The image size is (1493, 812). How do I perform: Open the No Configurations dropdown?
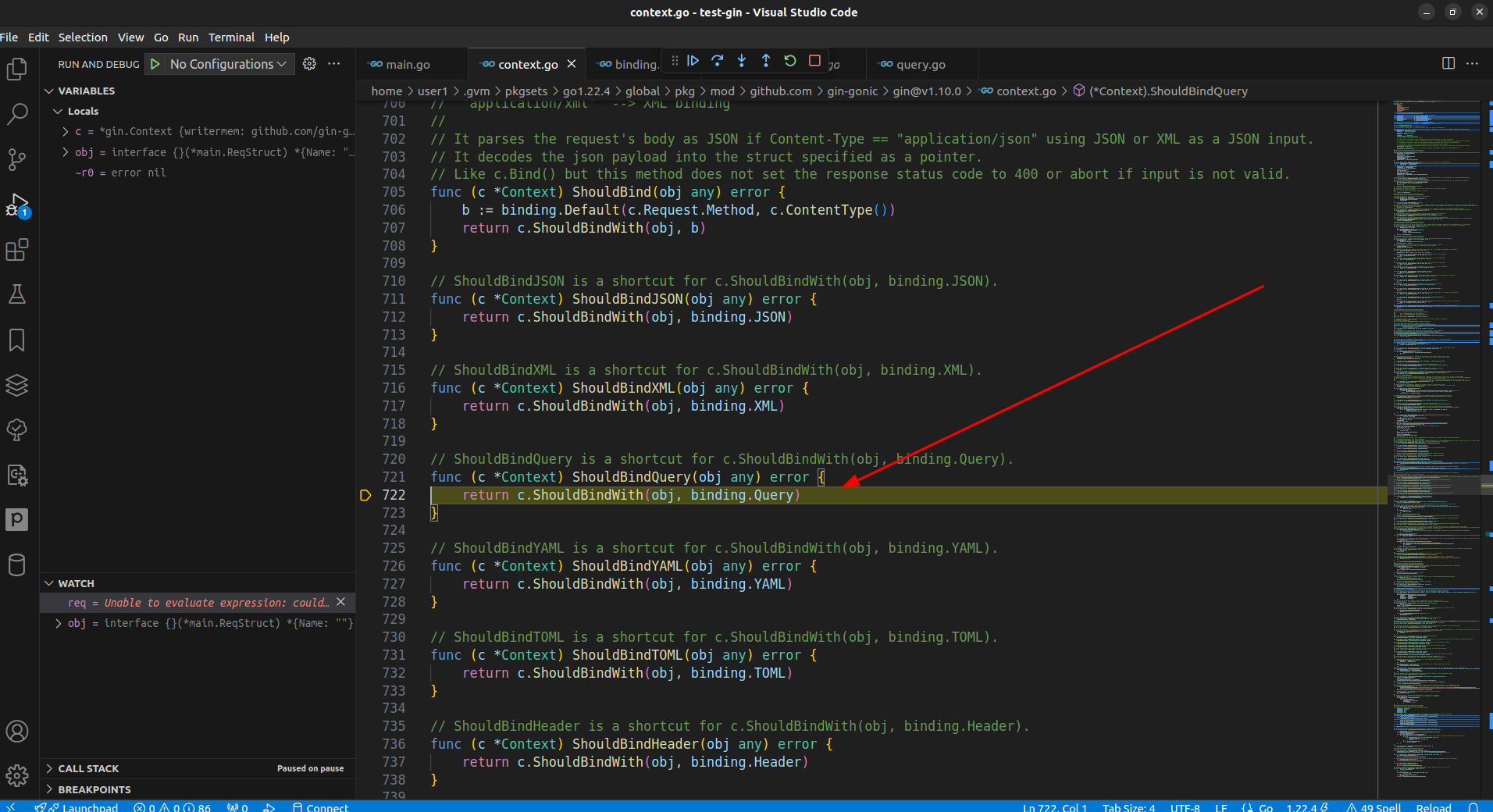[228, 64]
